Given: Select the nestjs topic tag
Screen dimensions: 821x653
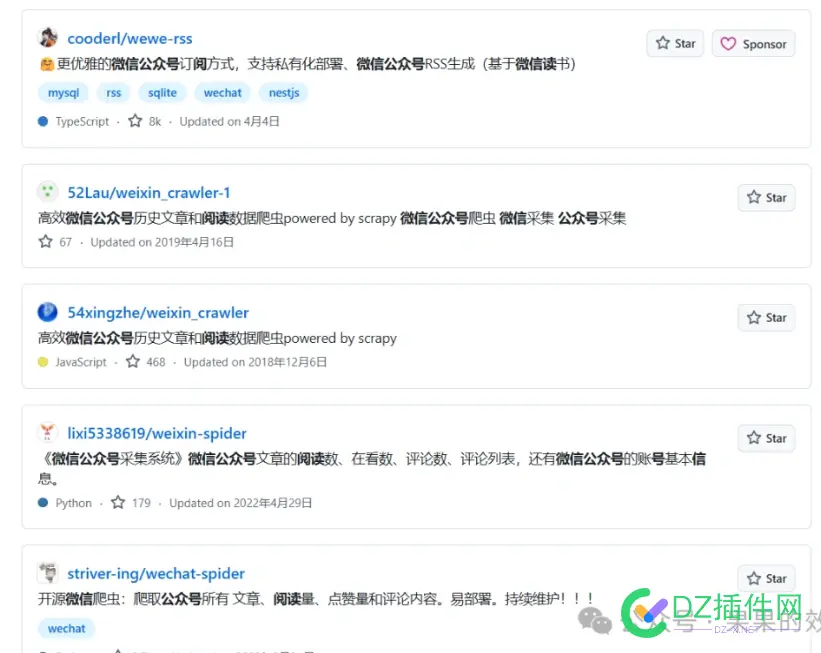Looking at the screenshot, I should (283, 92).
